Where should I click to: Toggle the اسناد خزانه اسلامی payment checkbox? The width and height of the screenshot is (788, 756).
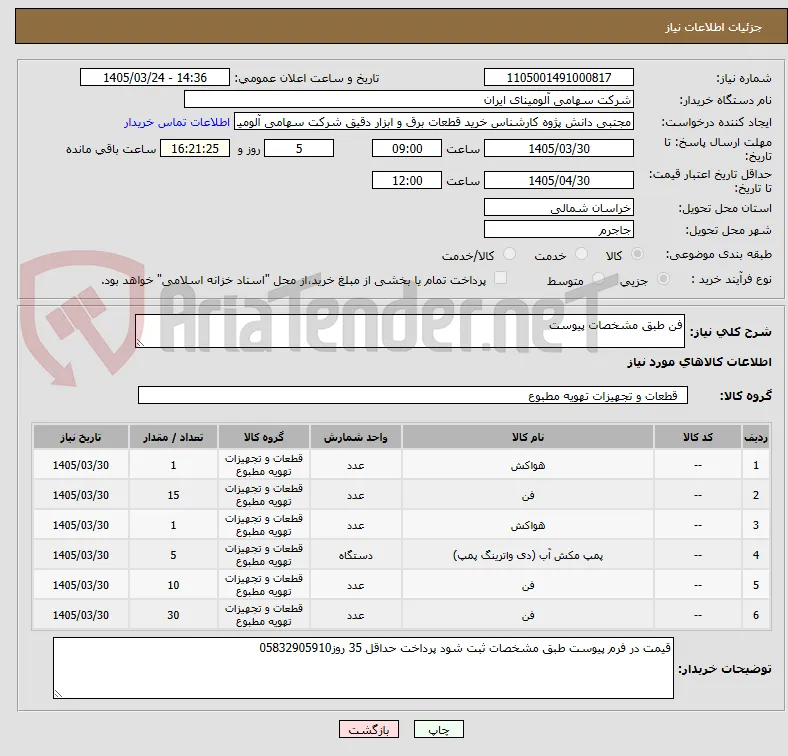click(x=501, y=278)
